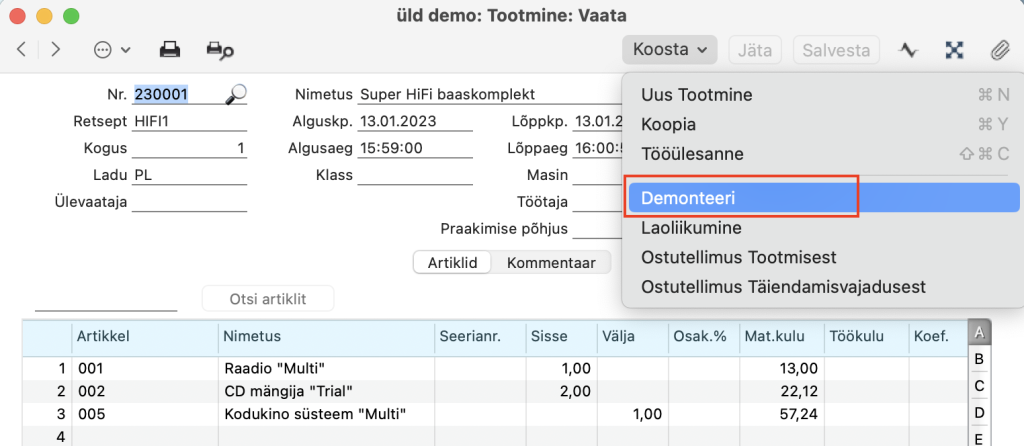Select Laoliikumine menu entry

point(691,228)
